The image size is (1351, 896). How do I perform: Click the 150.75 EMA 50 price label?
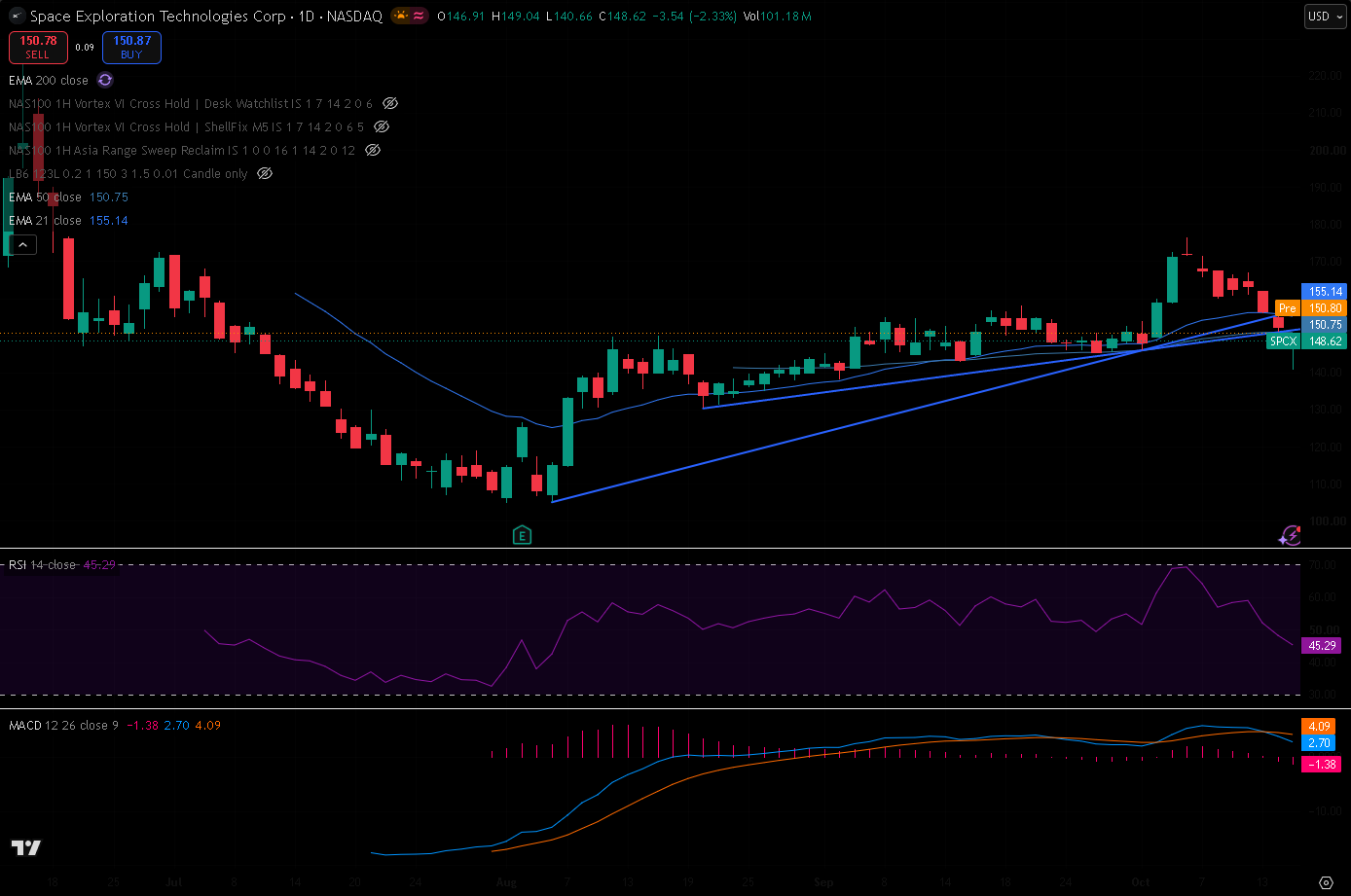pyautogui.click(x=1324, y=325)
